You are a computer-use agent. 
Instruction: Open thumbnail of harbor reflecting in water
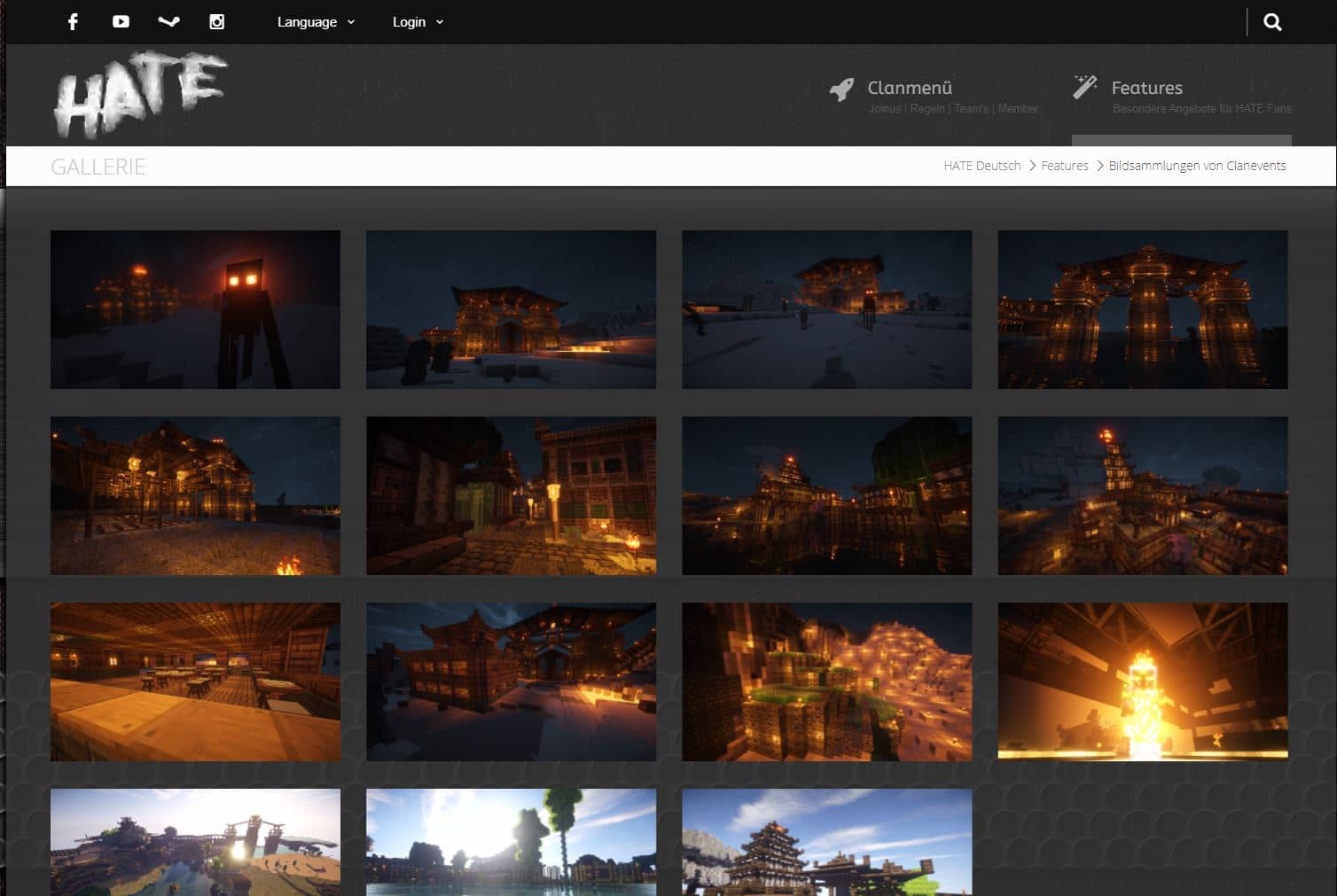(826, 495)
